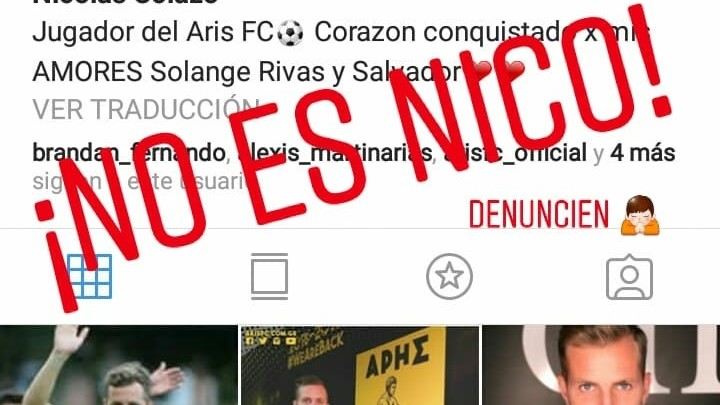Screen dimensions: 720x405
Task: Switch to the list feed view icon
Action: pyautogui.click(x=270, y=276)
